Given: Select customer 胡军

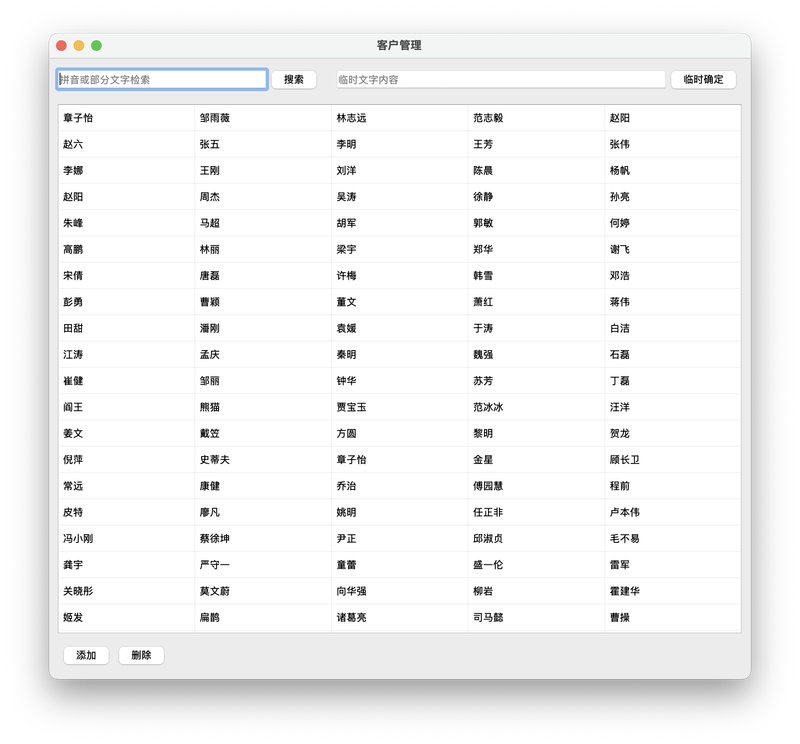Looking at the screenshot, I should (400, 223).
